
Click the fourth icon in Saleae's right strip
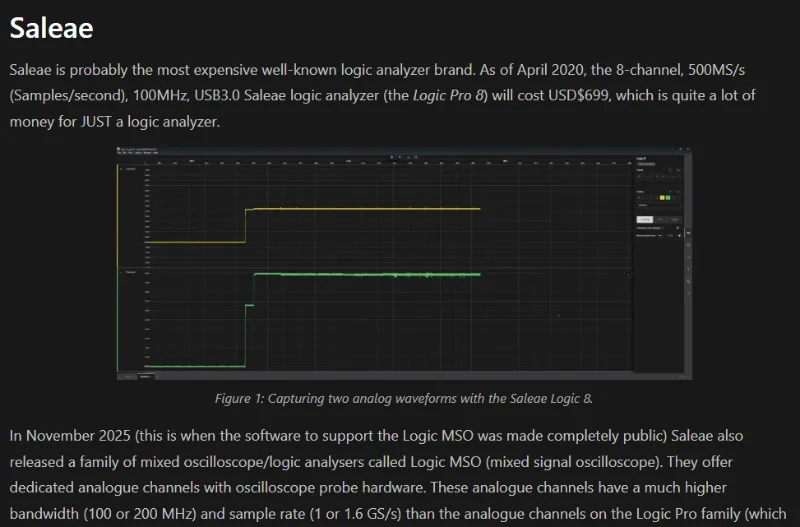687,271
